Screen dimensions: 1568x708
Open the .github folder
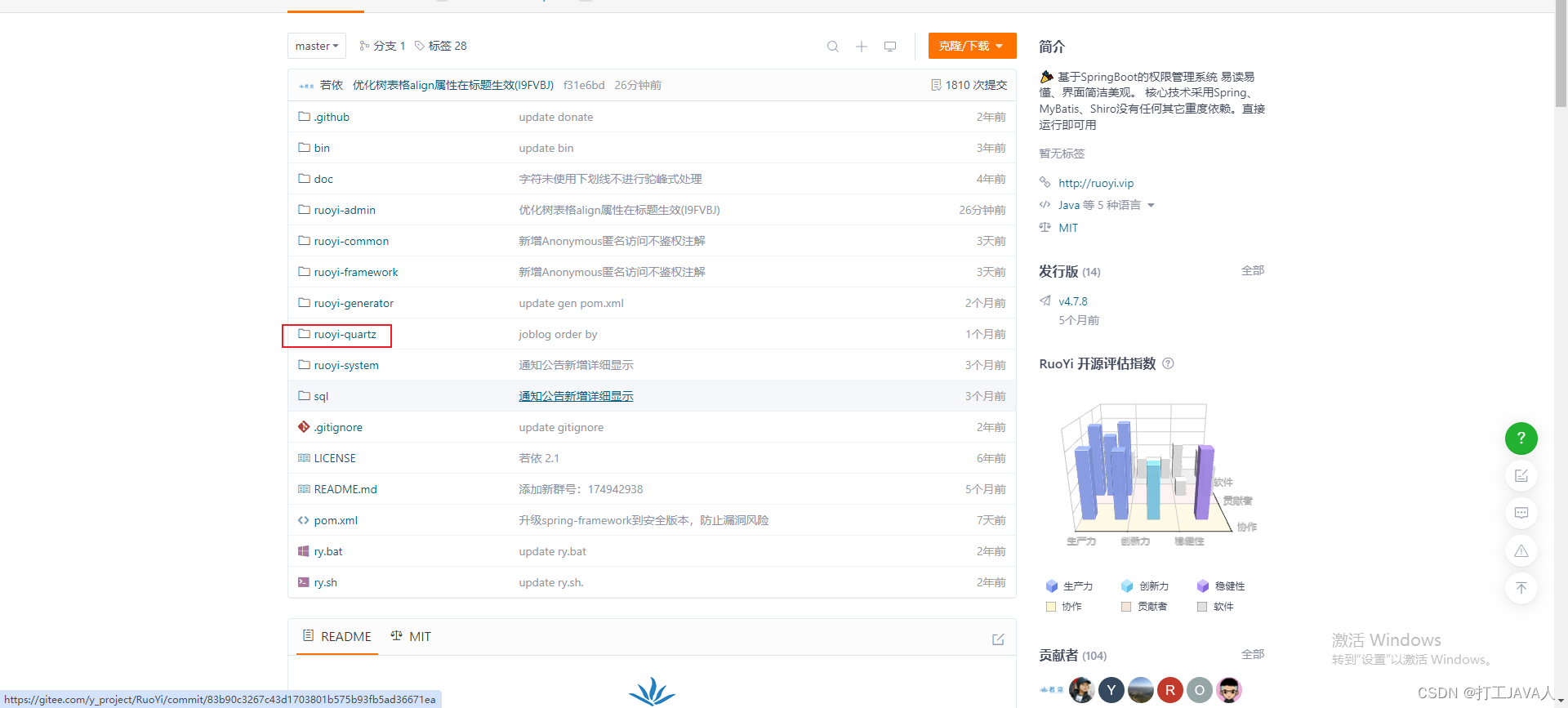coord(332,117)
